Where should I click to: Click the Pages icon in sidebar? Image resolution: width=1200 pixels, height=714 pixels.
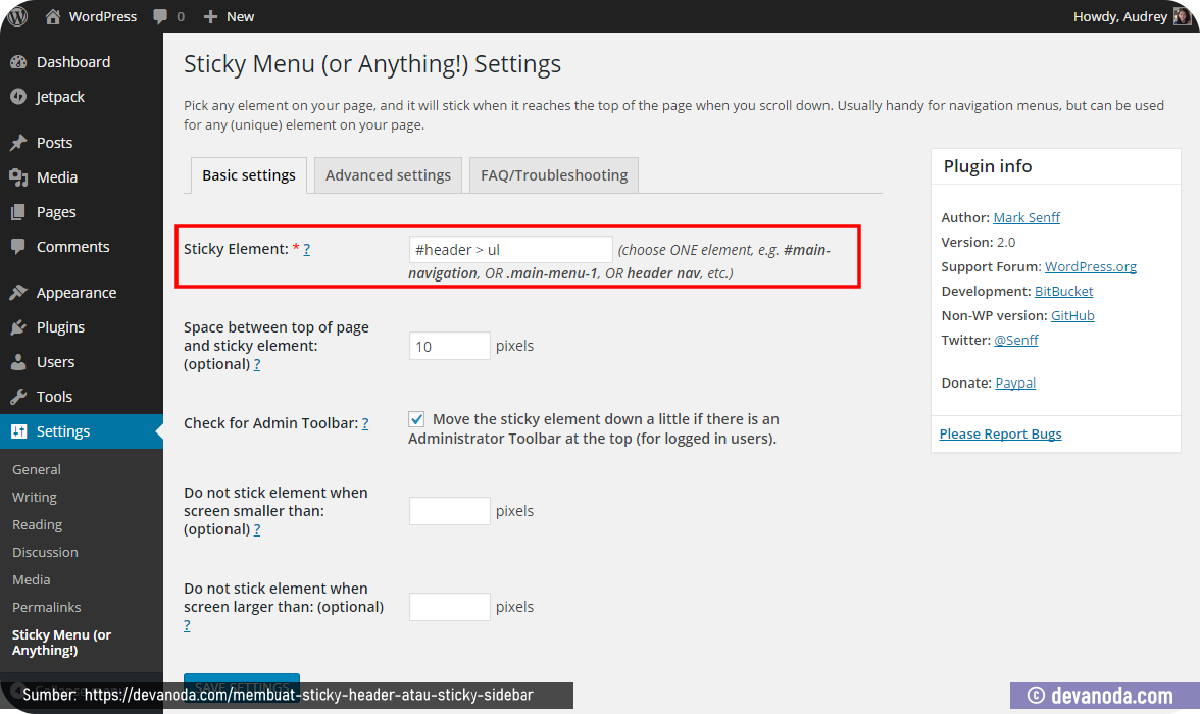[18, 212]
